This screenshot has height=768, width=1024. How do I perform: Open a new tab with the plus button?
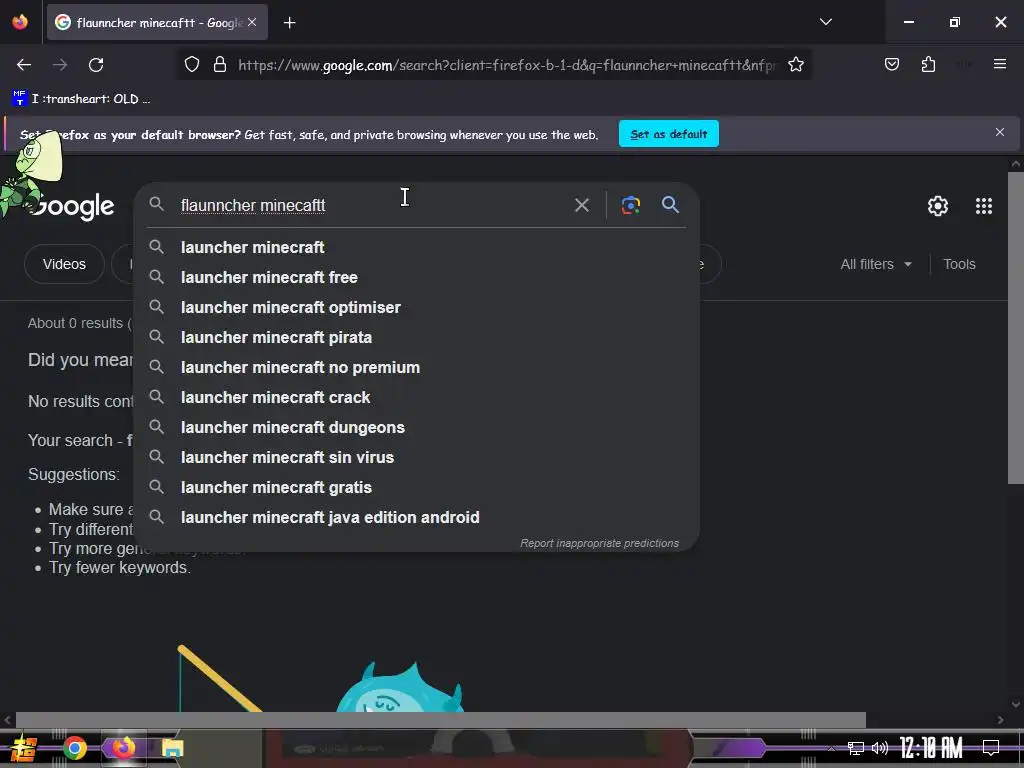pyautogui.click(x=289, y=23)
